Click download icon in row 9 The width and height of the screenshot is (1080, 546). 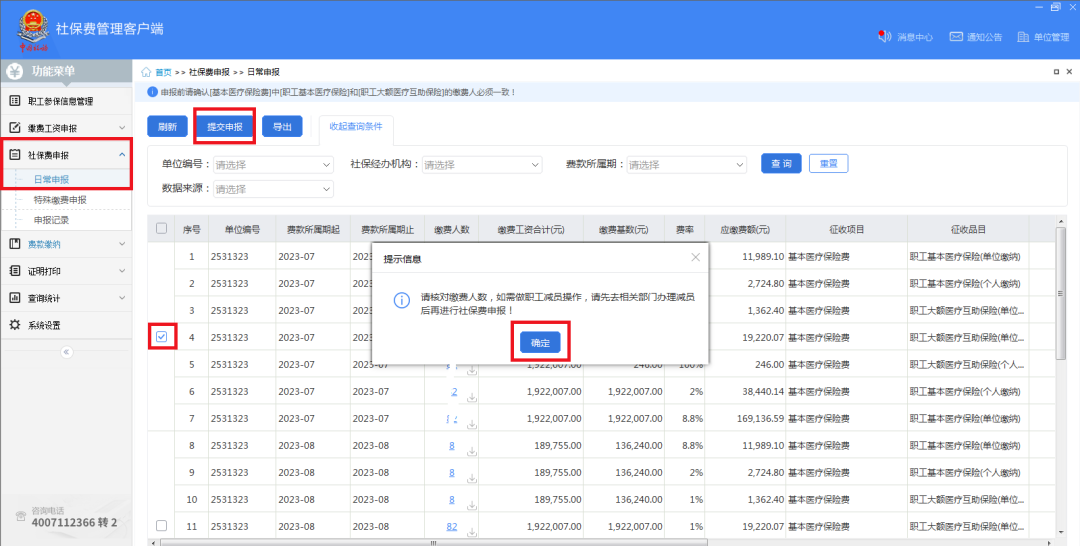pyautogui.click(x=472, y=478)
